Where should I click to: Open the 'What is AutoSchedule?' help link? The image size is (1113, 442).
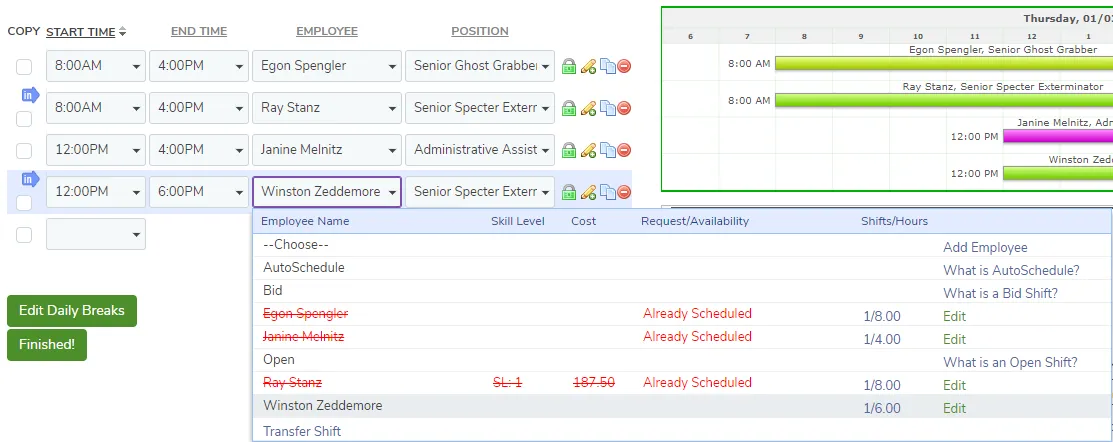(1011, 270)
